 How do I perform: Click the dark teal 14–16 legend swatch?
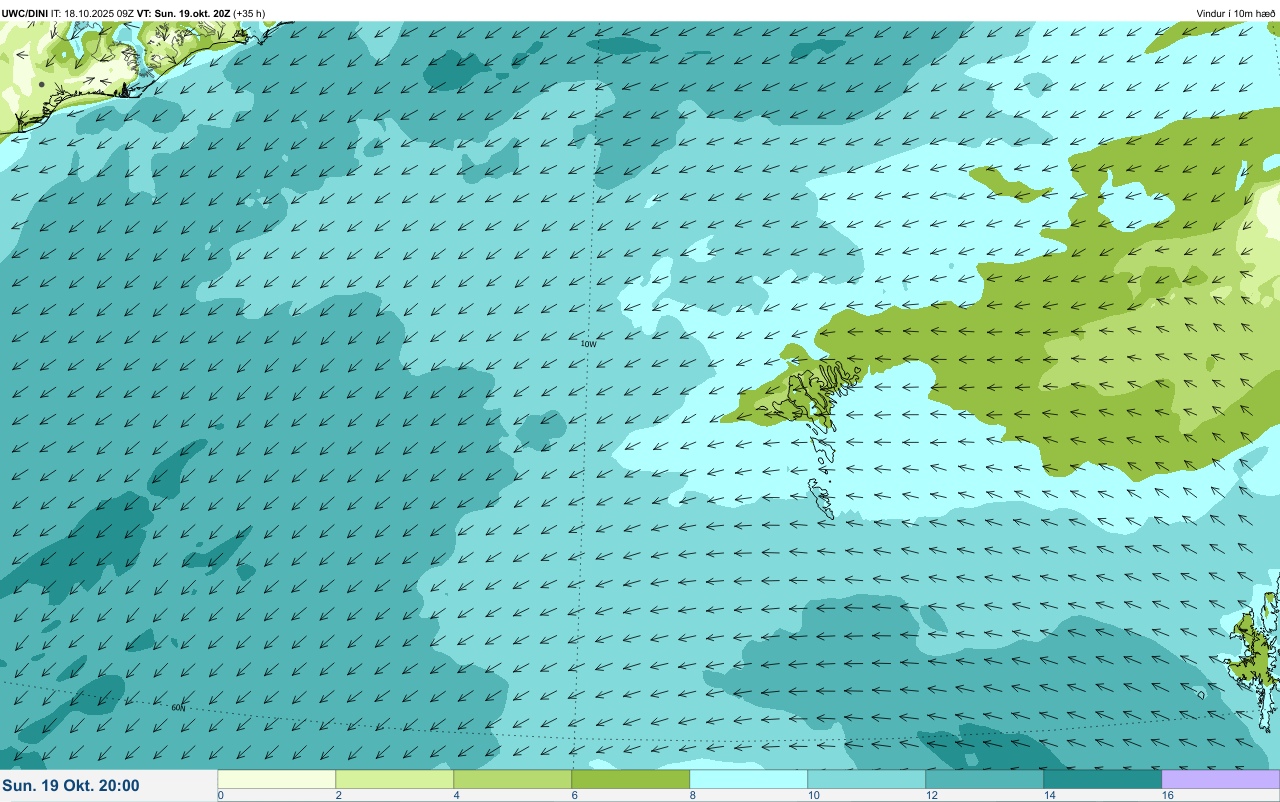tap(1102, 779)
